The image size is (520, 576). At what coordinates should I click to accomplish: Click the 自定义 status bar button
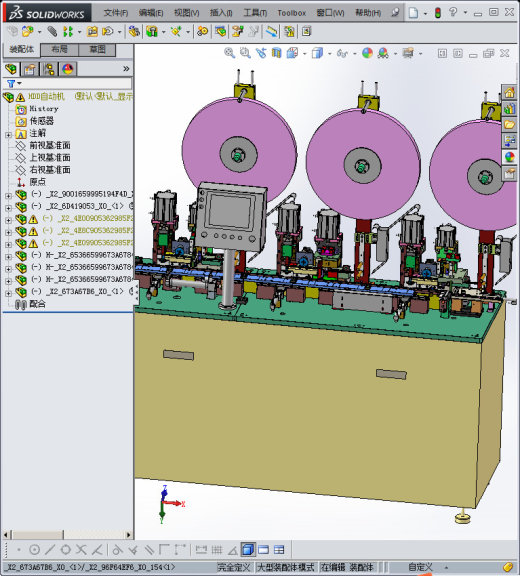(420, 567)
